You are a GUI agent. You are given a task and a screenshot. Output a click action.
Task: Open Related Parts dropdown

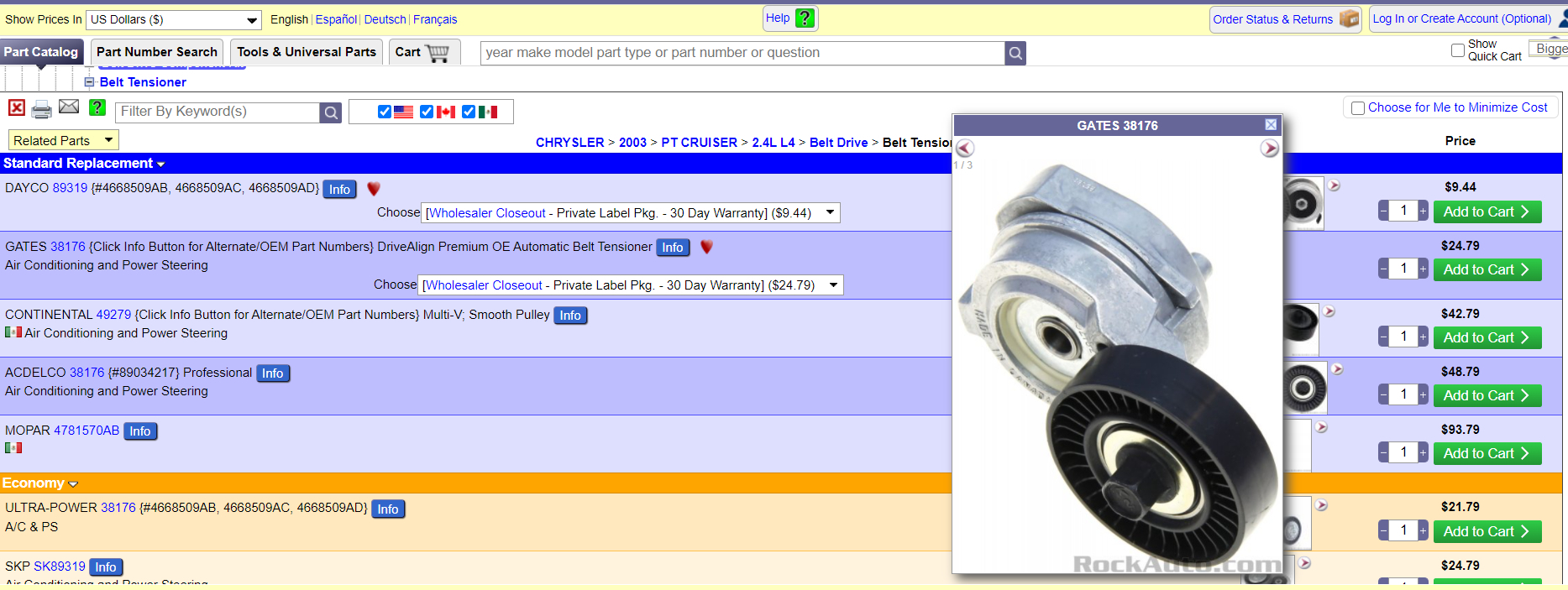pyautogui.click(x=63, y=140)
